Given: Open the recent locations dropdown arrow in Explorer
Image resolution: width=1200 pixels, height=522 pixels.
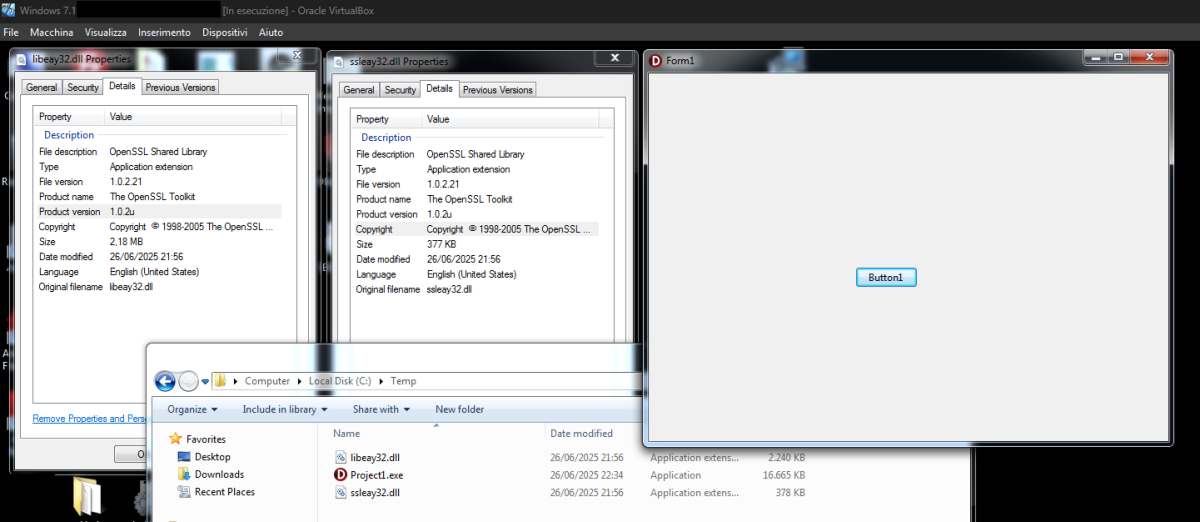Looking at the screenshot, I should tap(205, 381).
